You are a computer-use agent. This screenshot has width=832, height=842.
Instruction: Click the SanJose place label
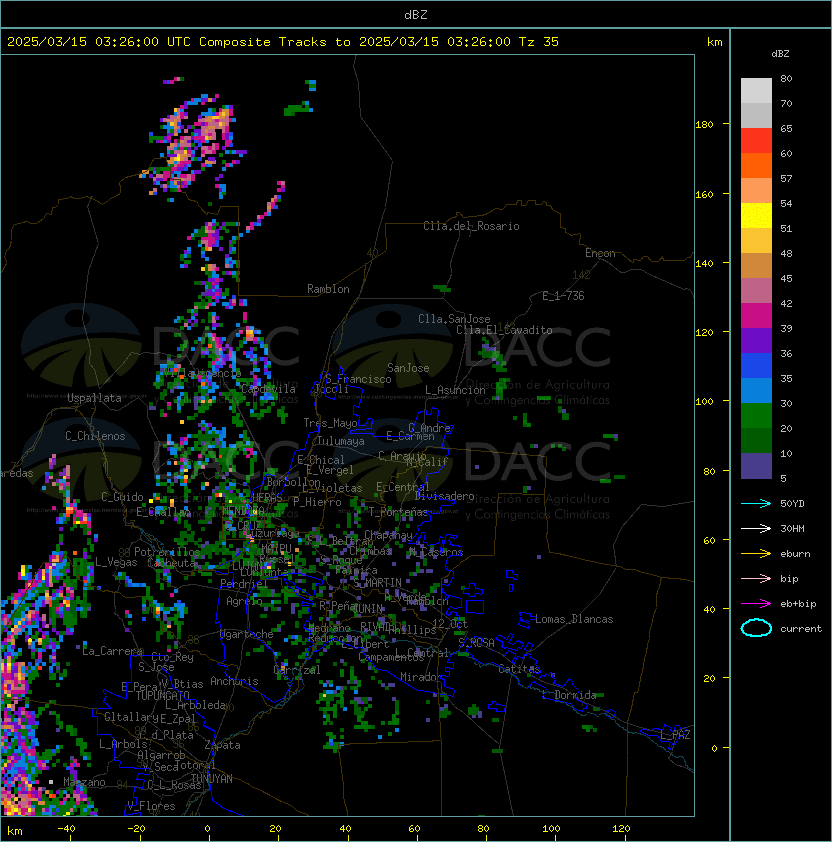(408, 368)
